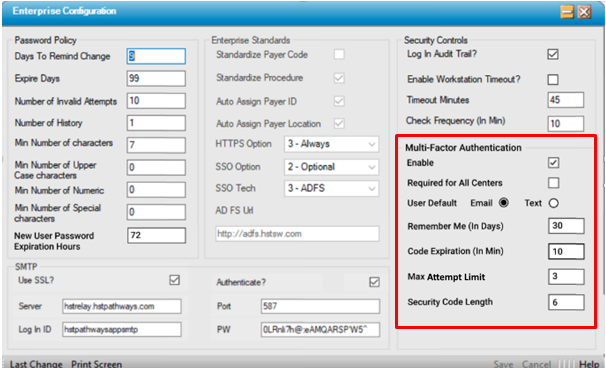
Task: Click the SMTP Server field
Action: (121, 307)
